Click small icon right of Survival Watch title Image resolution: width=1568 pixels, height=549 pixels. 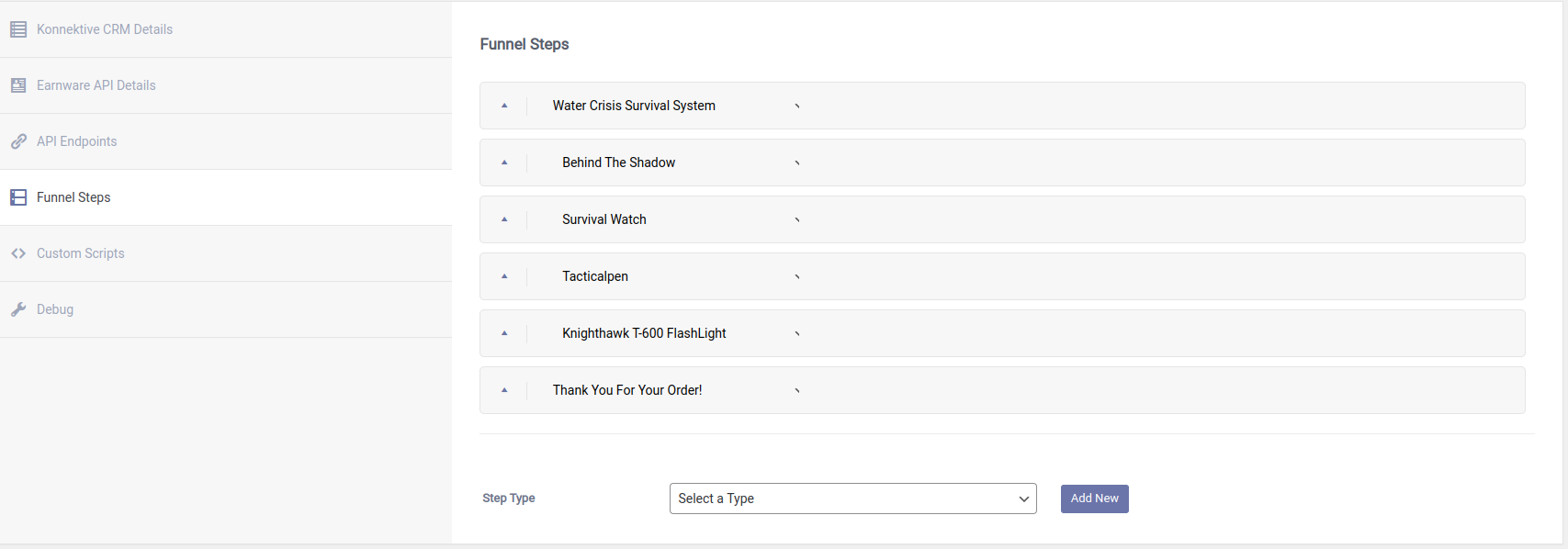click(797, 219)
